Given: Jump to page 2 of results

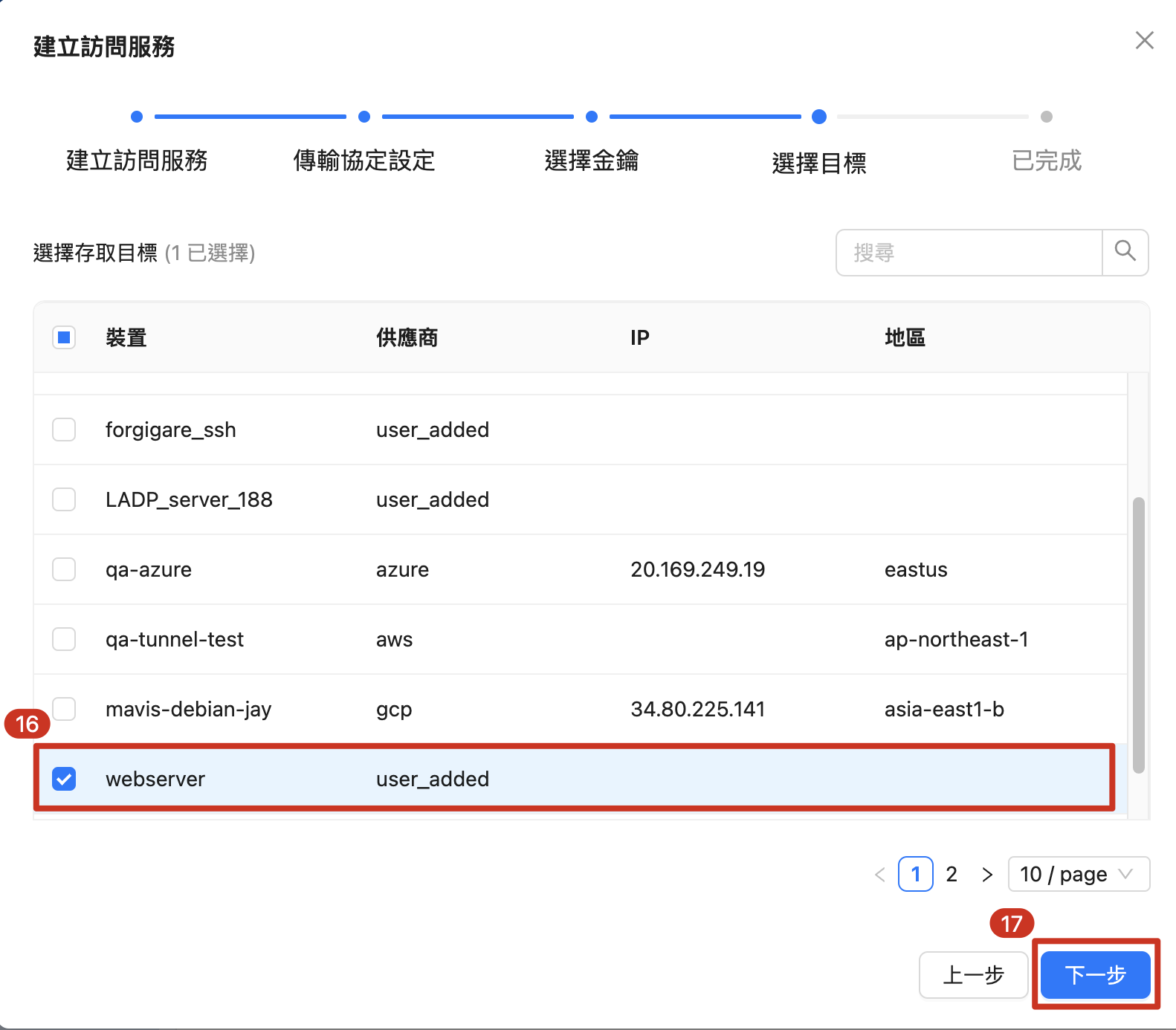Looking at the screenshot, I should coord(951,875).
